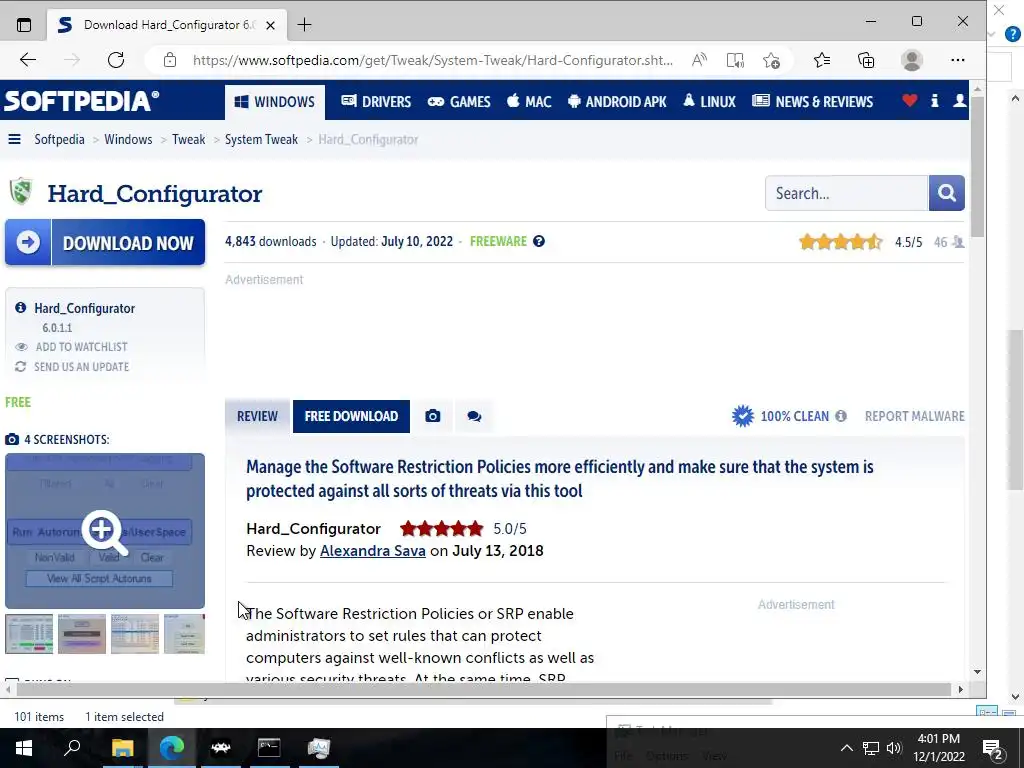Open Alexandra Sava author link

pos(372,551)
